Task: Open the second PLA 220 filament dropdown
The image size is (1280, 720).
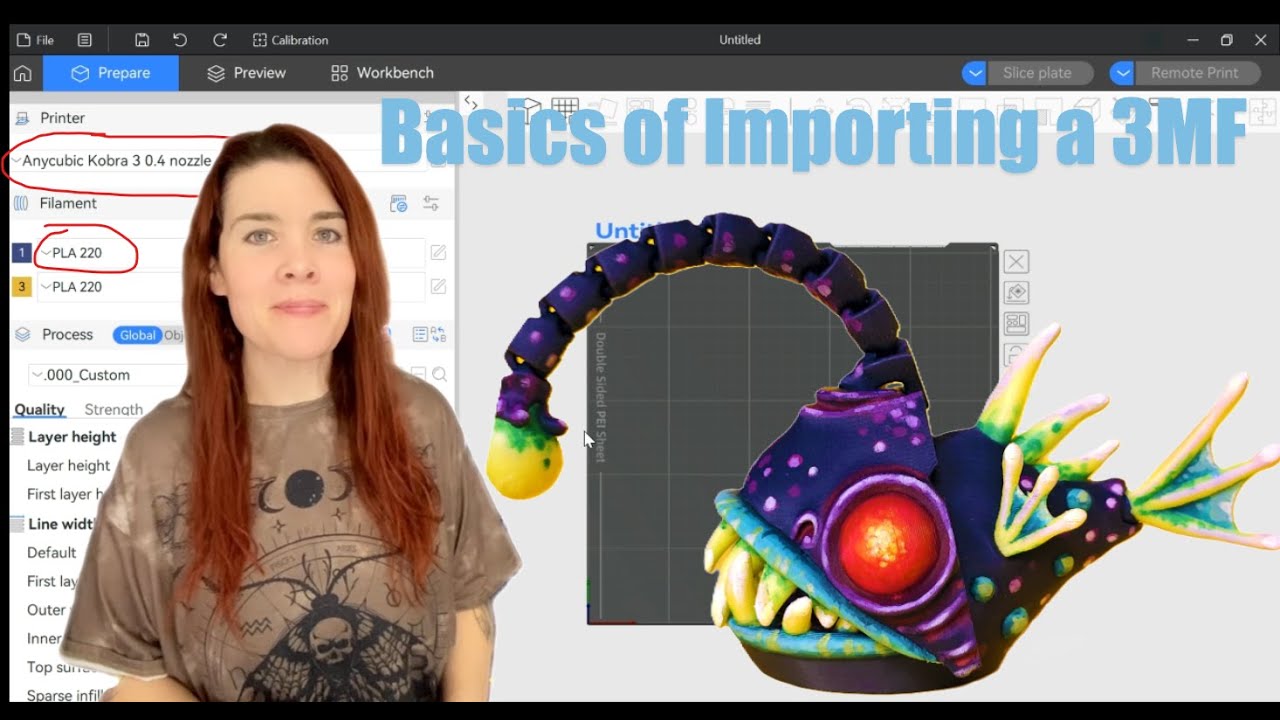Action: click(x=230, y=287)
